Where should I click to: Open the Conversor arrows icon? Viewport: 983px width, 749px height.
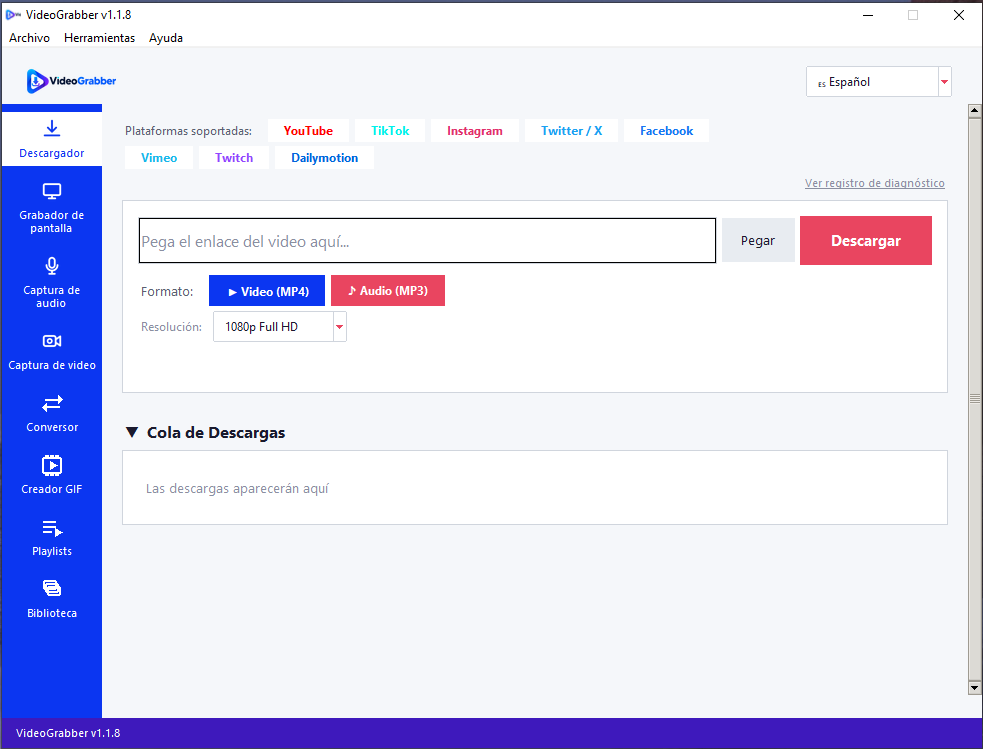[x=52, y=403]
